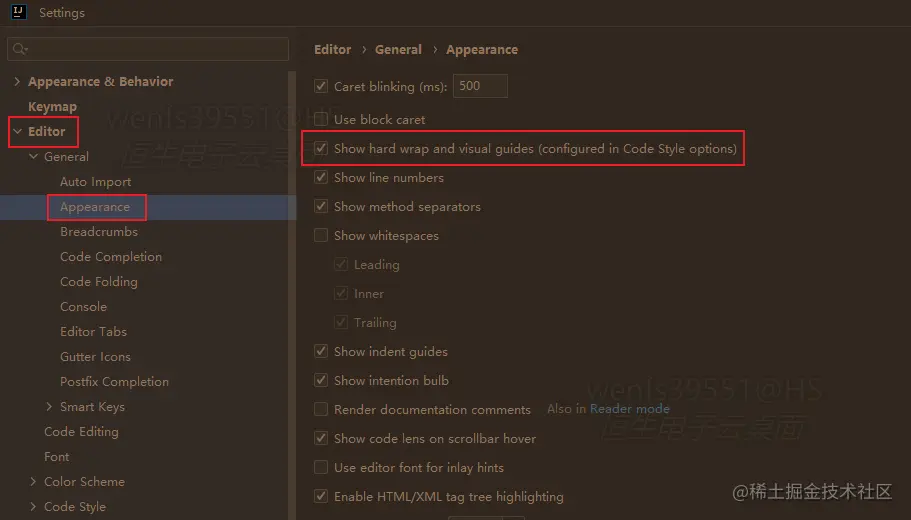The image size is (911, 520).
Task: Expand the Smart Keys node
Action: (49, 407)
